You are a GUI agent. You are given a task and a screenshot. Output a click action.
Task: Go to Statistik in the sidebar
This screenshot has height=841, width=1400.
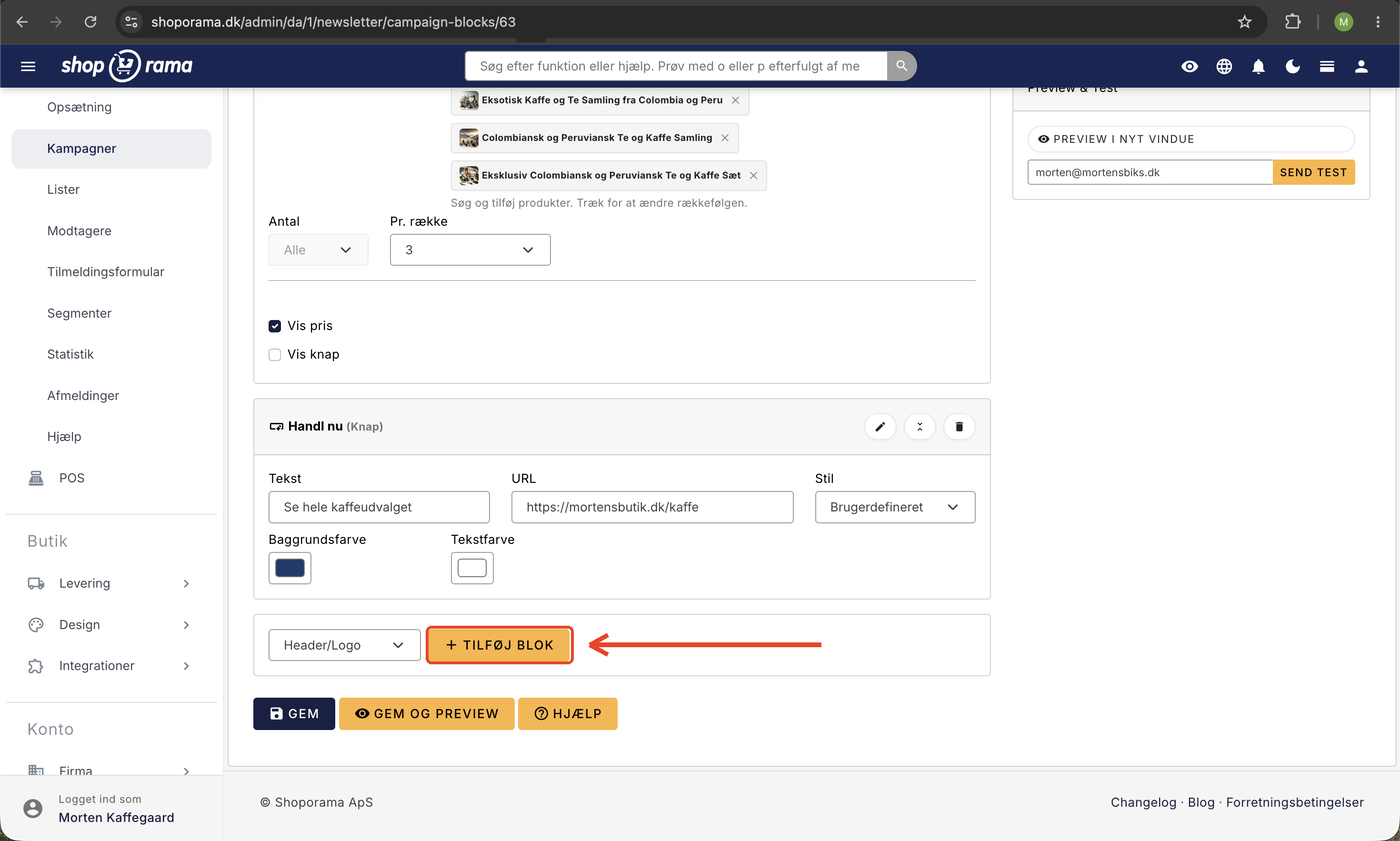pyautogui.click(x=70, y=354)
